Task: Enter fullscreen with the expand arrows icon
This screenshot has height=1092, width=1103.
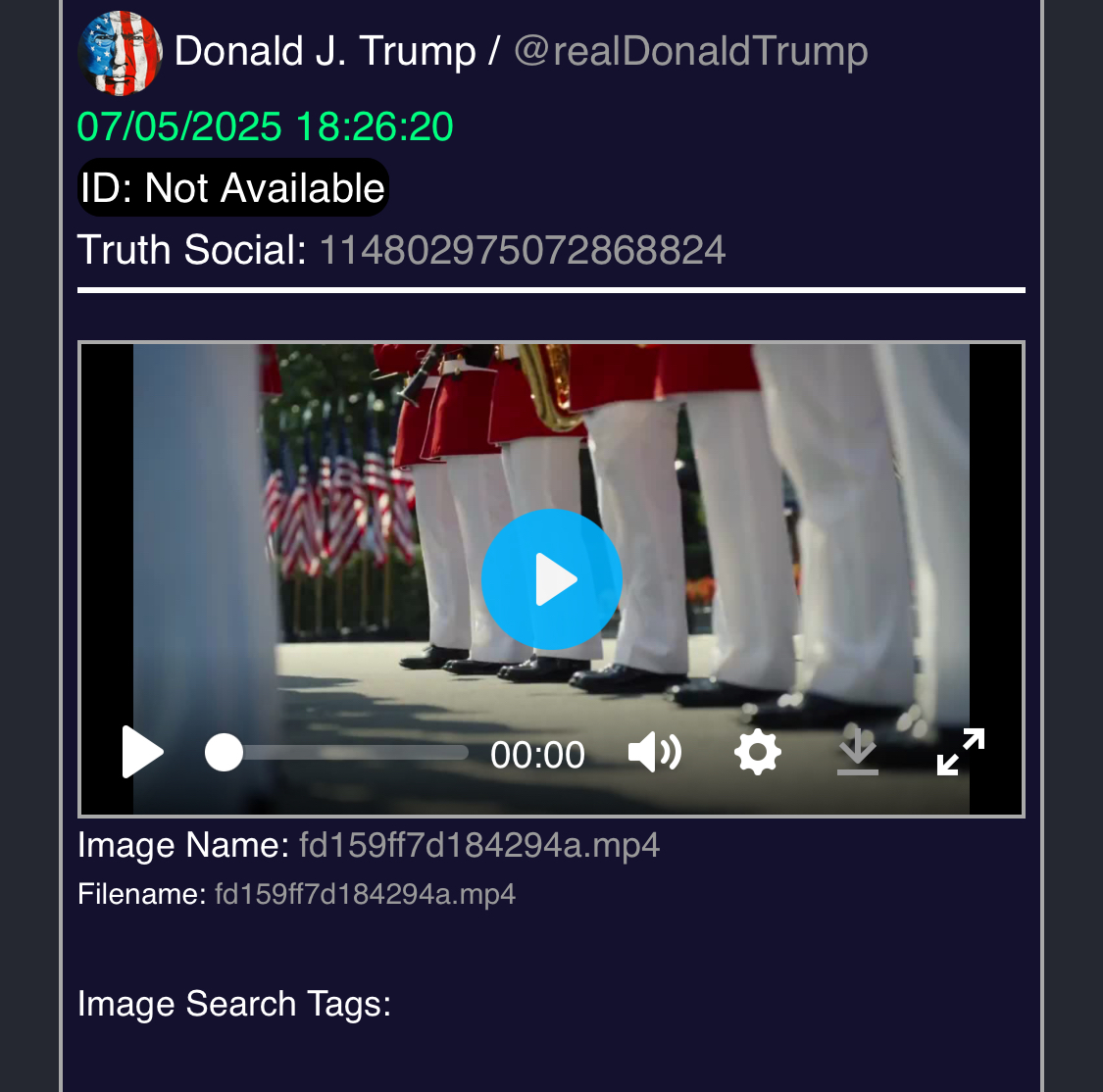Action: tap(960, 753)
